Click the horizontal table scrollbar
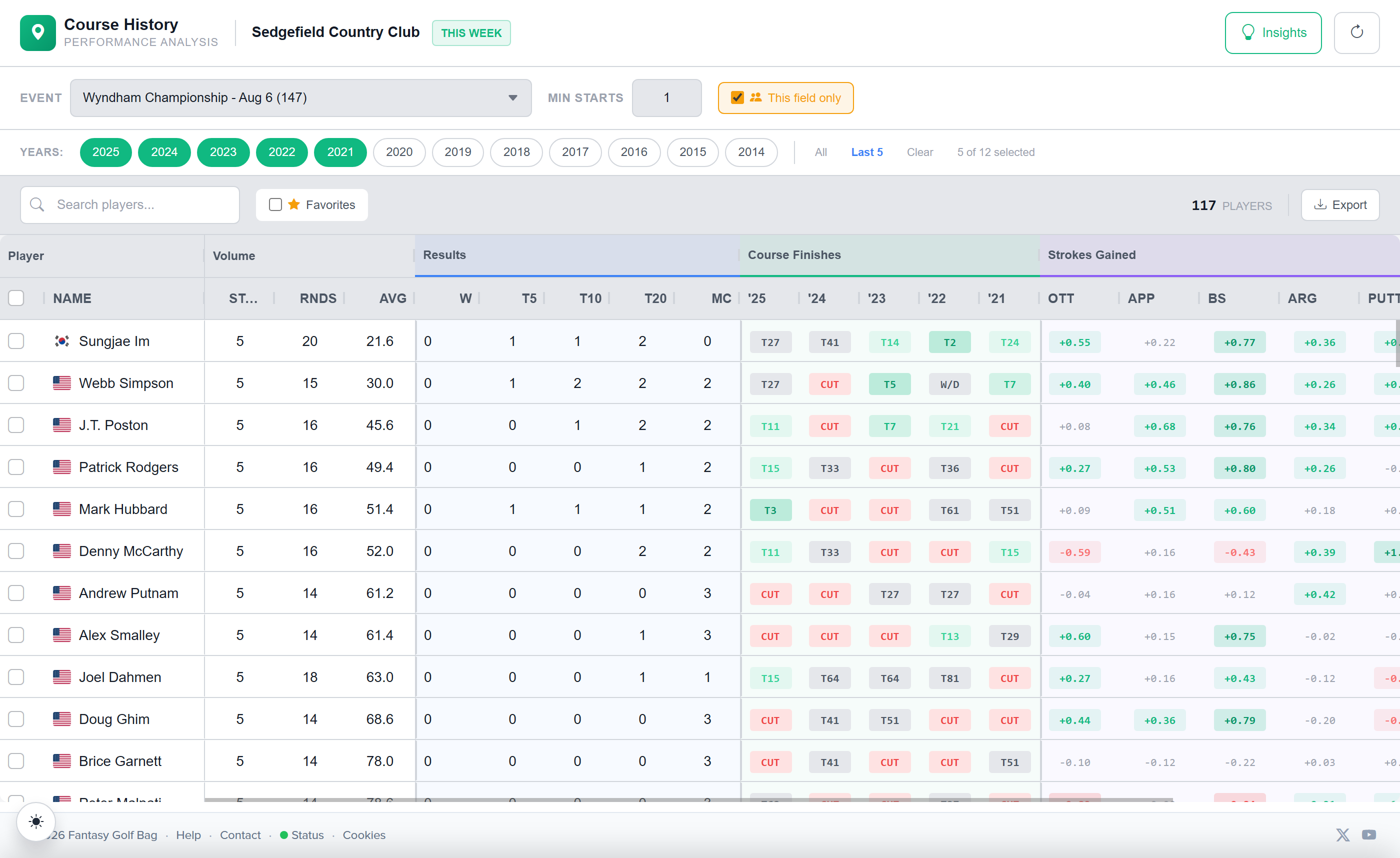The image size is (1400, 858). (688, 799)
